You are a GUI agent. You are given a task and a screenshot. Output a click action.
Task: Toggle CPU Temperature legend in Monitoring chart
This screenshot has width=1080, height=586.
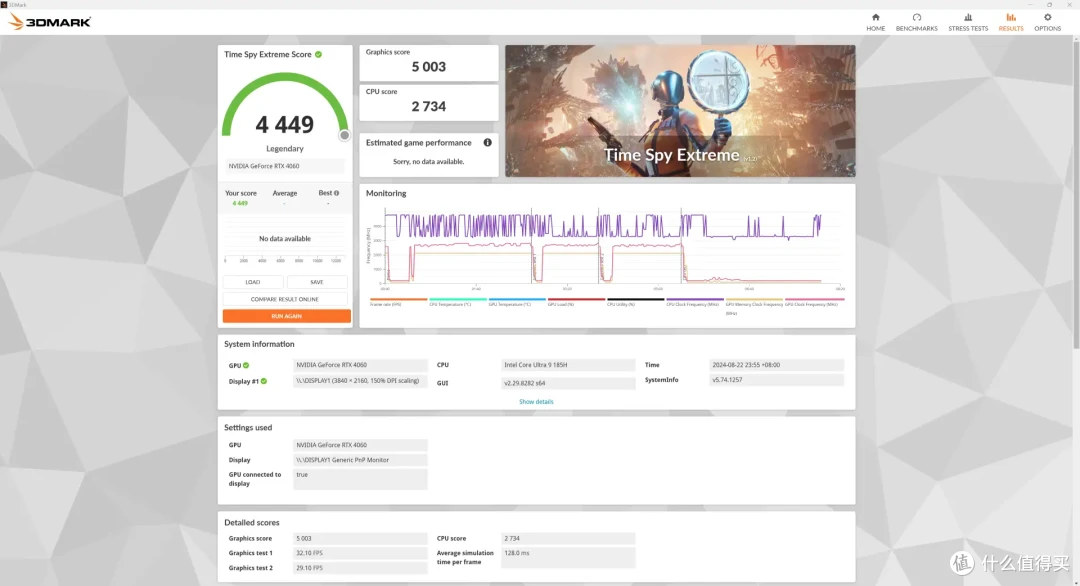pos(457,302)
